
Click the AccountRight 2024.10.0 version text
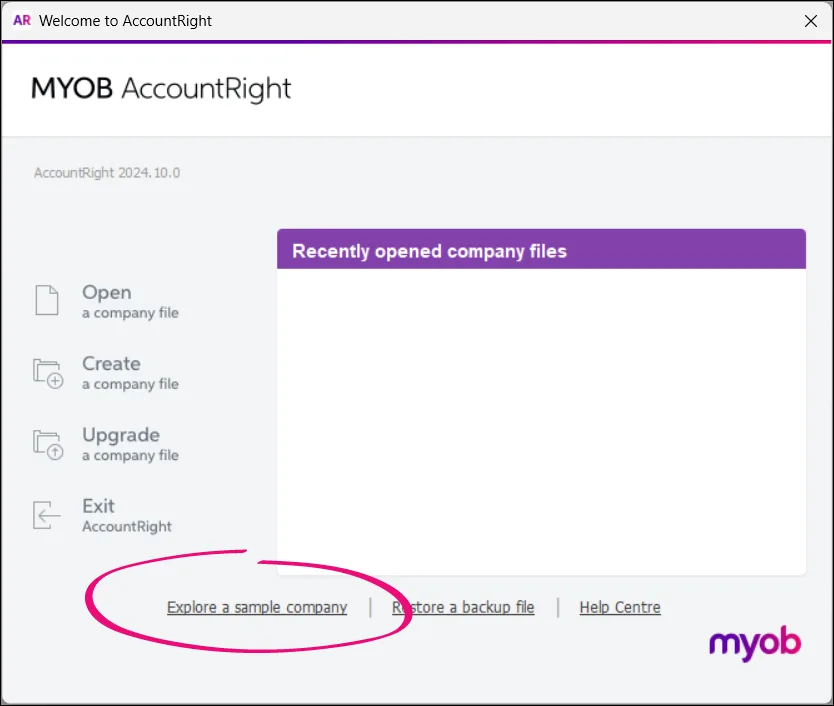(107, 172)
